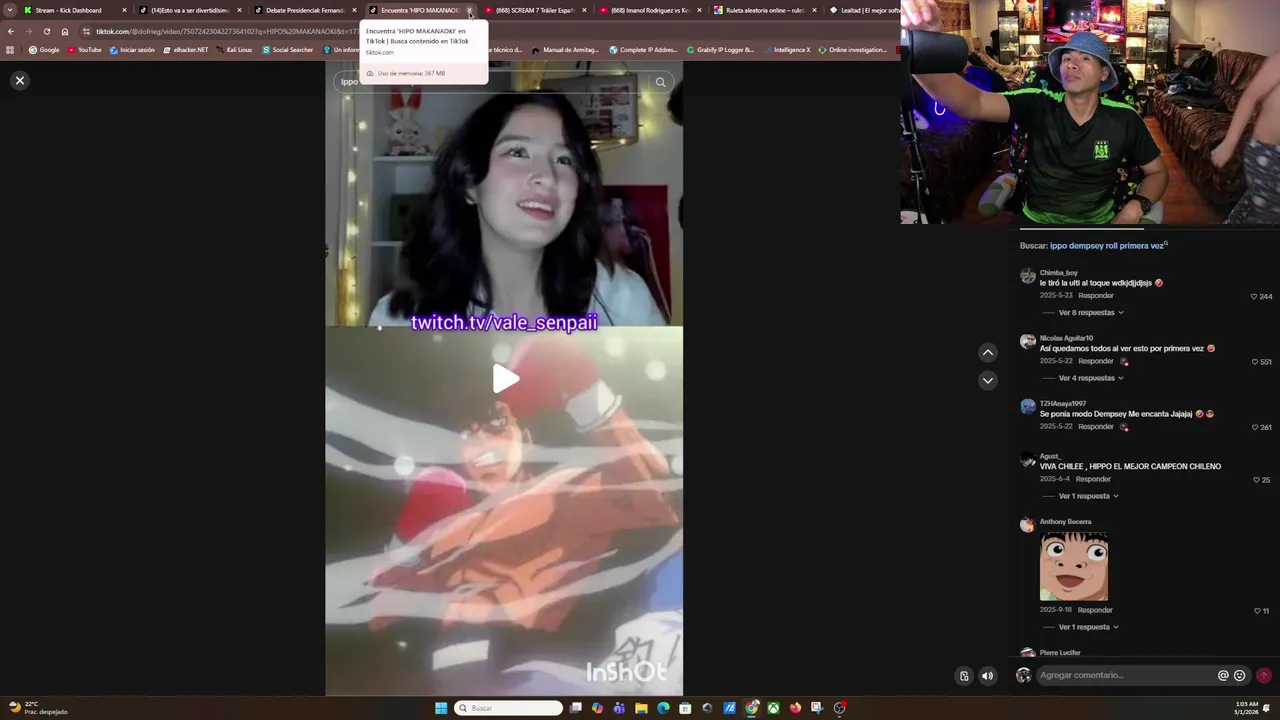Mute the video using the speaker icon
The width and height of the screenshot is (1280, 720).
[x=987, y=676]
